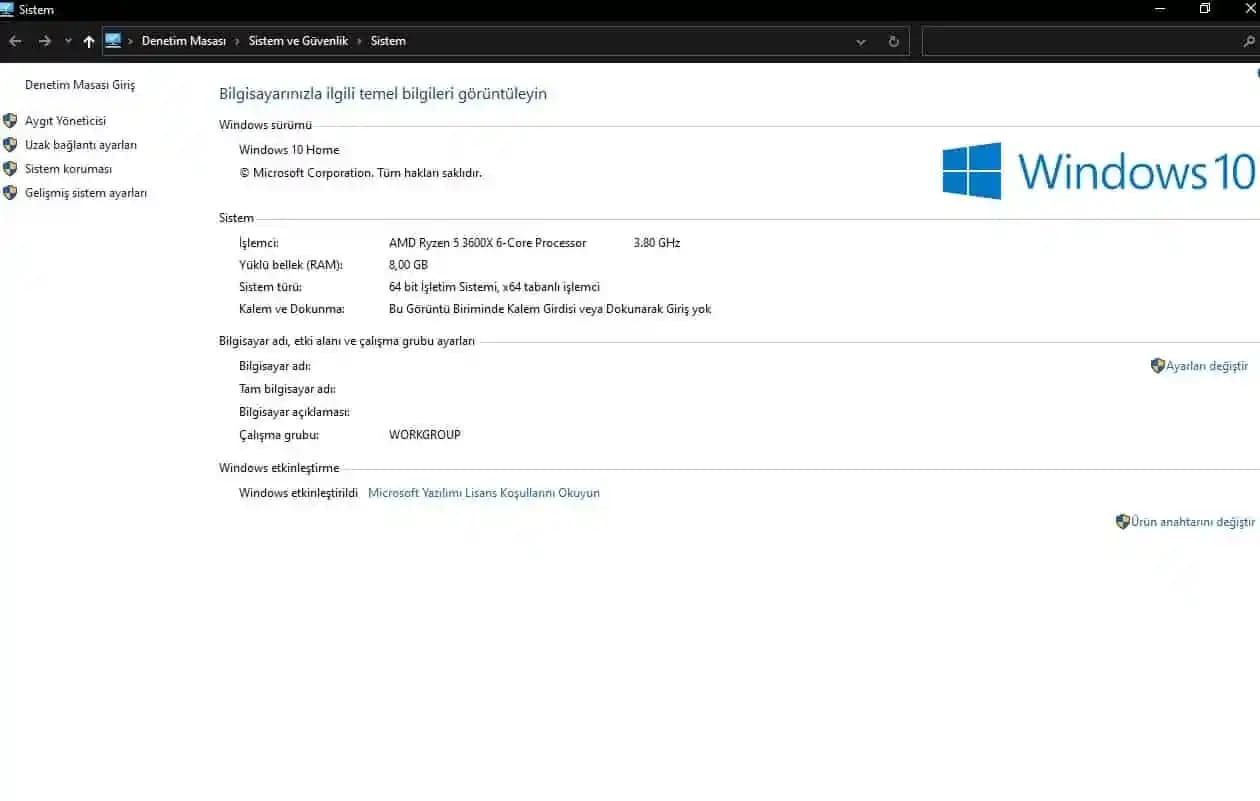
Task: Expand the breadcrumb chevron after Sistem ve Güvenlik
Action: [358, 41]
